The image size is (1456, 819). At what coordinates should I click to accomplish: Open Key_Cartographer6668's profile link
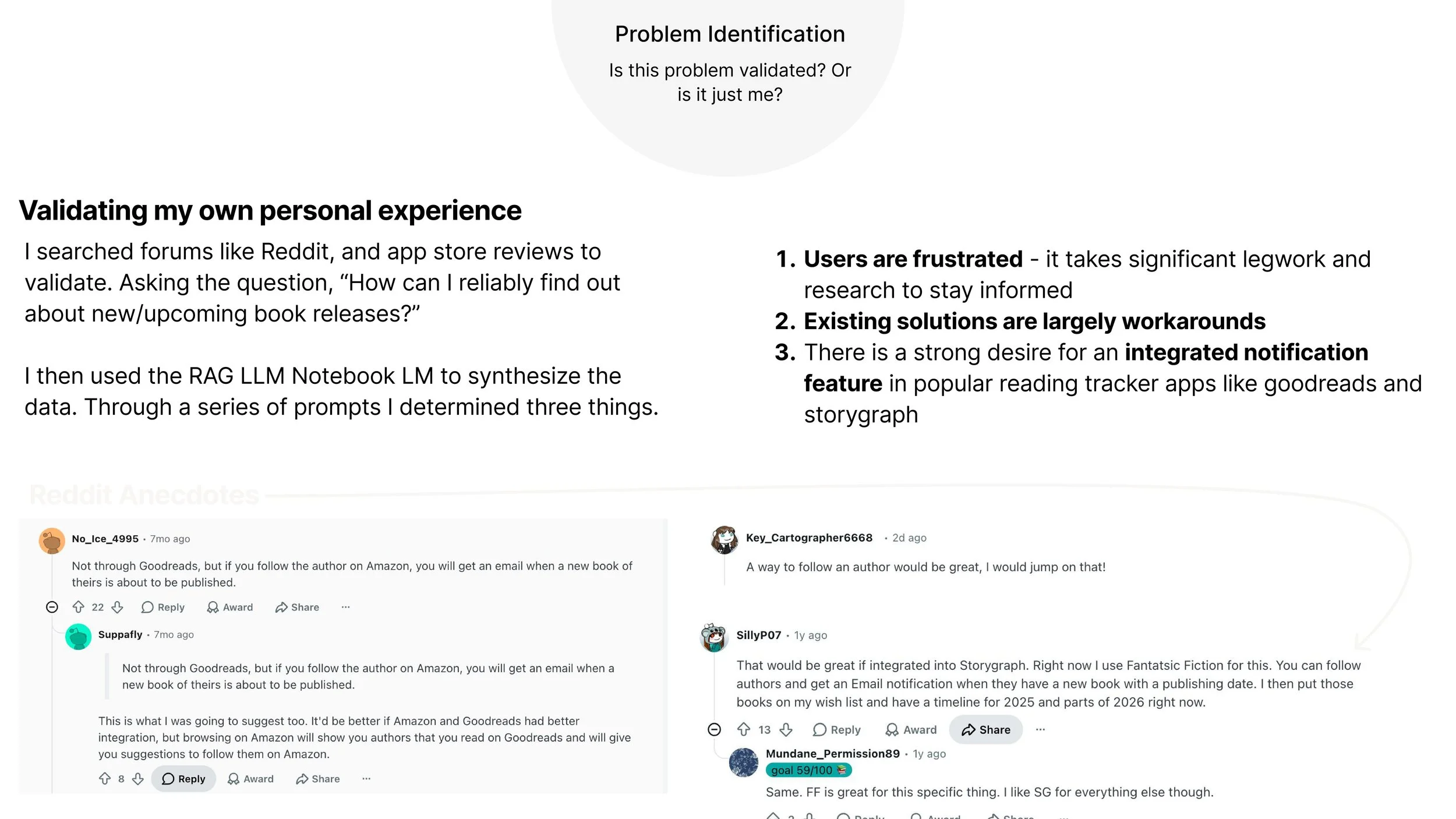[810, 538]
